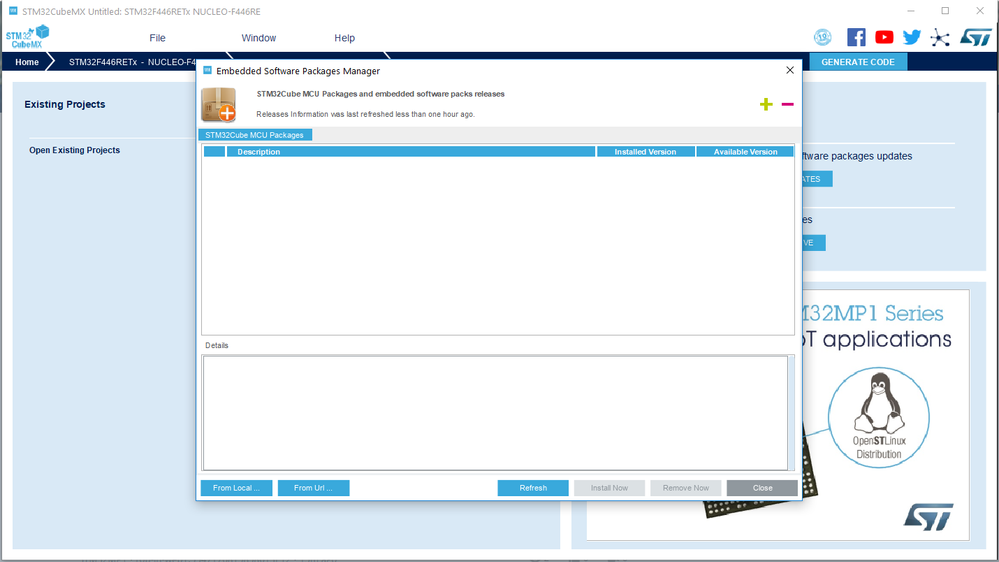Click the Twitter bird icon
This screenshot has height=562, width=999.
point(912,37)
